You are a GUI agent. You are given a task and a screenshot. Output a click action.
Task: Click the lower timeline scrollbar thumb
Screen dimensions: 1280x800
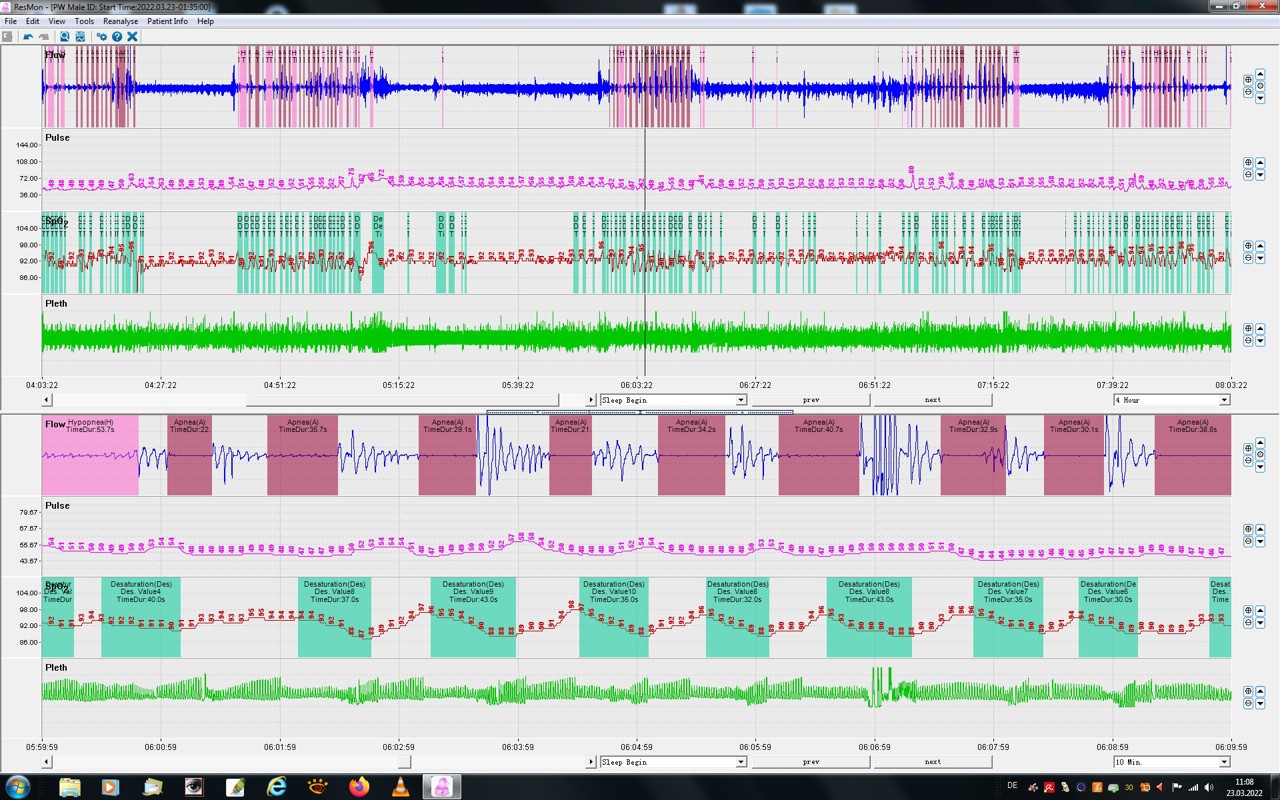click(x=404, y=762)
